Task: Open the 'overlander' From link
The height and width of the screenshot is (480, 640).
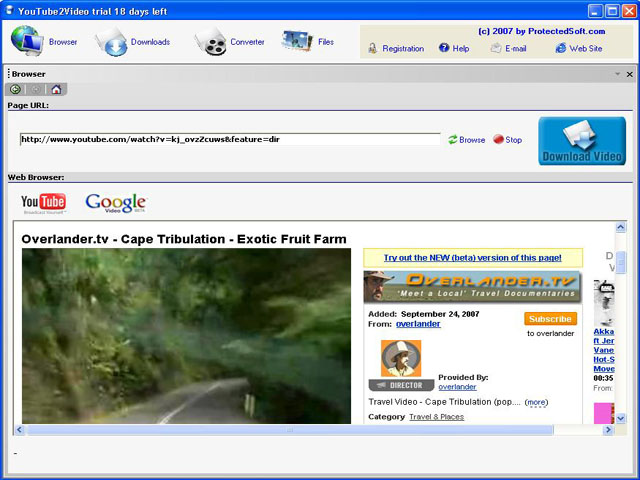Action: pos(418,324)
